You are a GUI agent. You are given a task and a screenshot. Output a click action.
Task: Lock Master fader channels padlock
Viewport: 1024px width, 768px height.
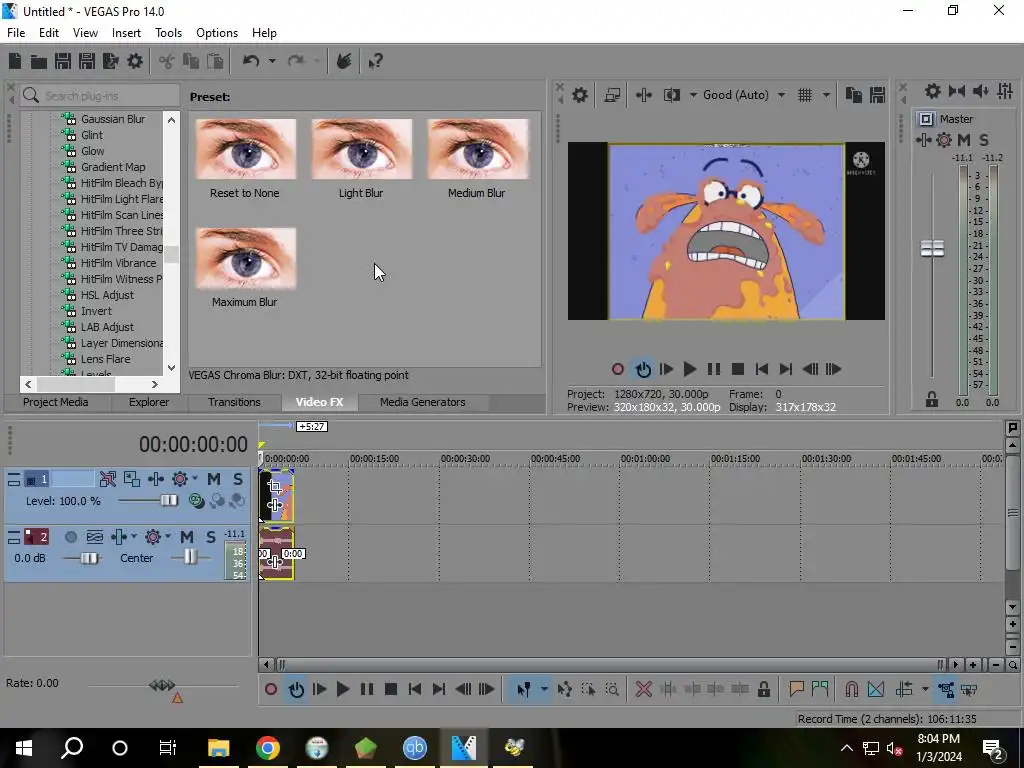pos(932,400)
